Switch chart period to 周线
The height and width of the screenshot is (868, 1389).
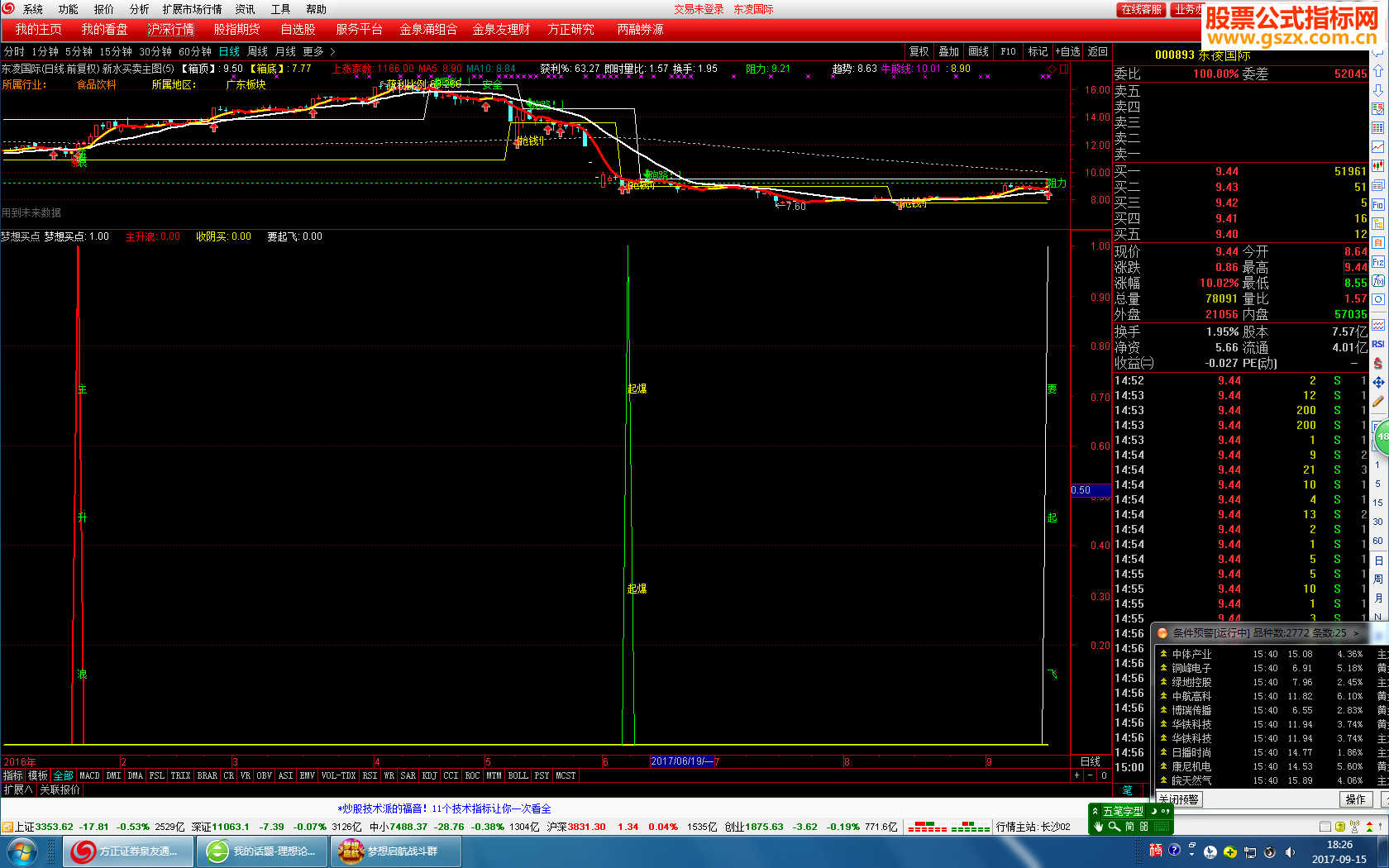257,51
